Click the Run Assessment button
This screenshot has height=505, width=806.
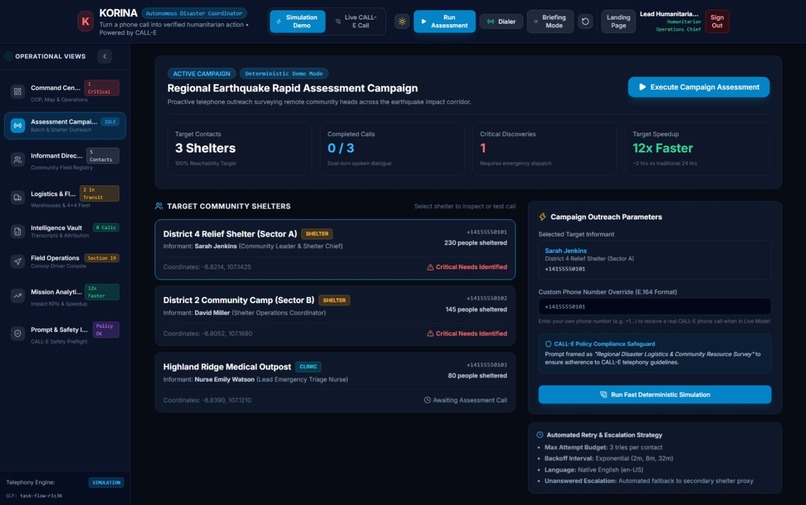[x=445, y=22]
